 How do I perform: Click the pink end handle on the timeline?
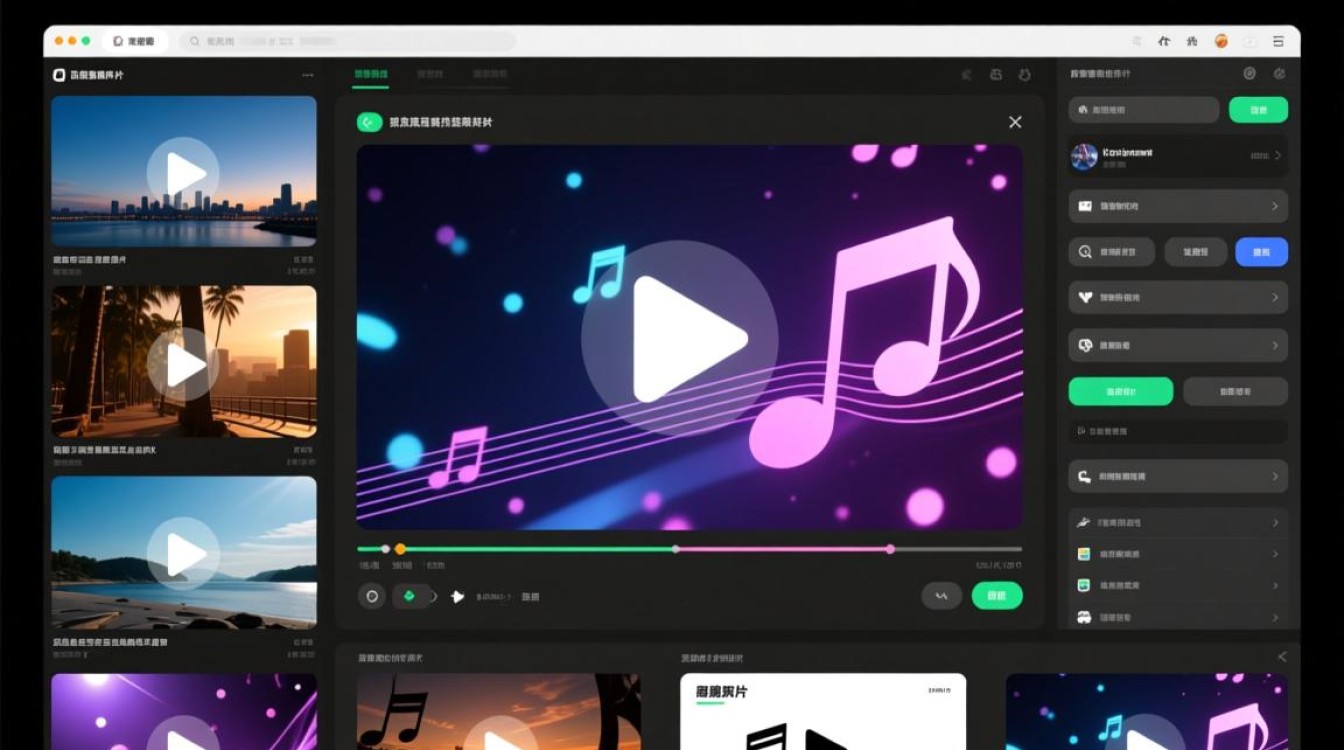pos(890,549)
